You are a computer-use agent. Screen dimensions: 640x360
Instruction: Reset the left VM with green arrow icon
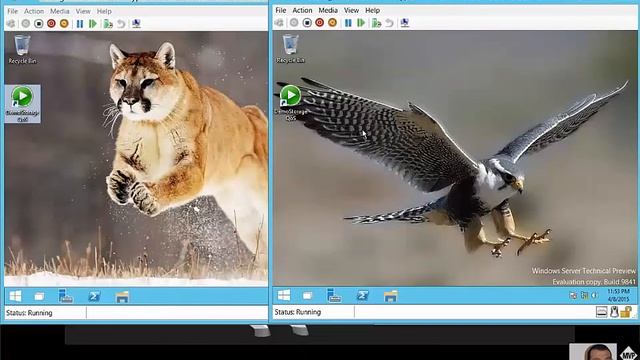point(93,24)
